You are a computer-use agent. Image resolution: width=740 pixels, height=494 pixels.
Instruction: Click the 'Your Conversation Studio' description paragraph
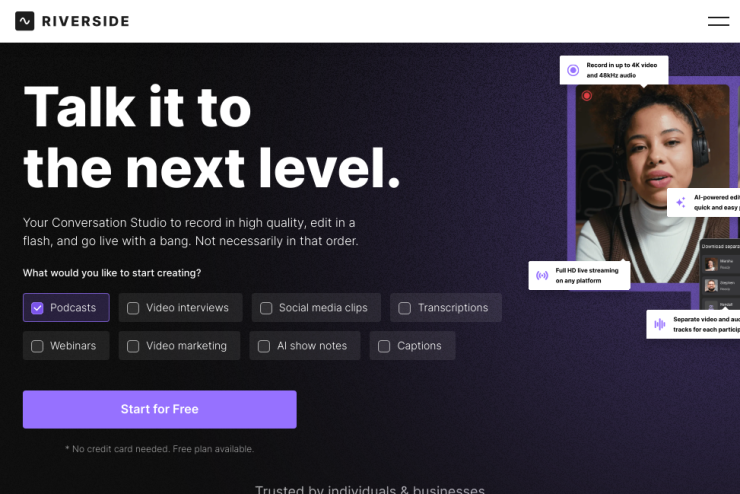[191, 232]
